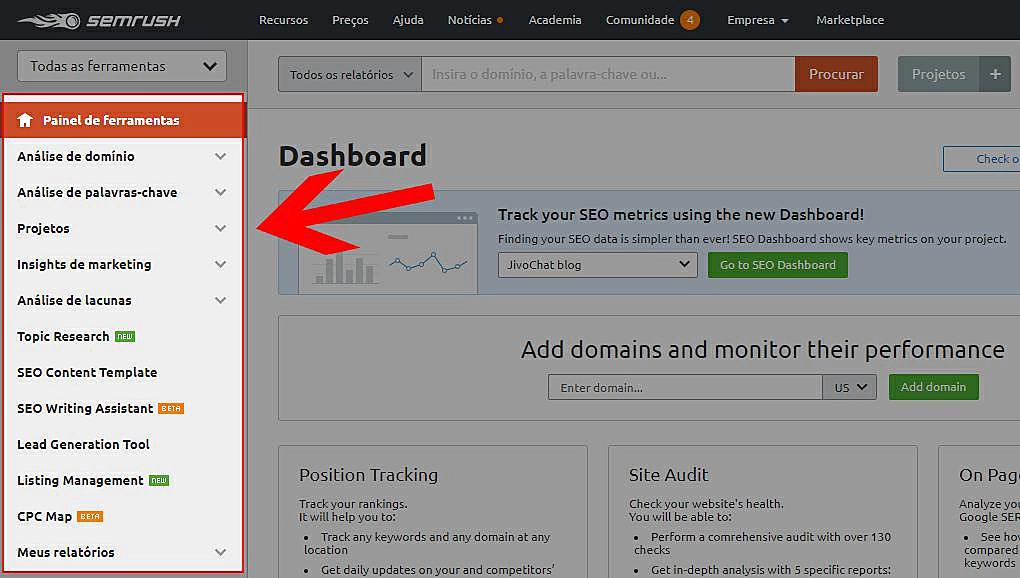Open the US country selector
The width and height of the screenshot is (1020, 578).
(849, 387)
